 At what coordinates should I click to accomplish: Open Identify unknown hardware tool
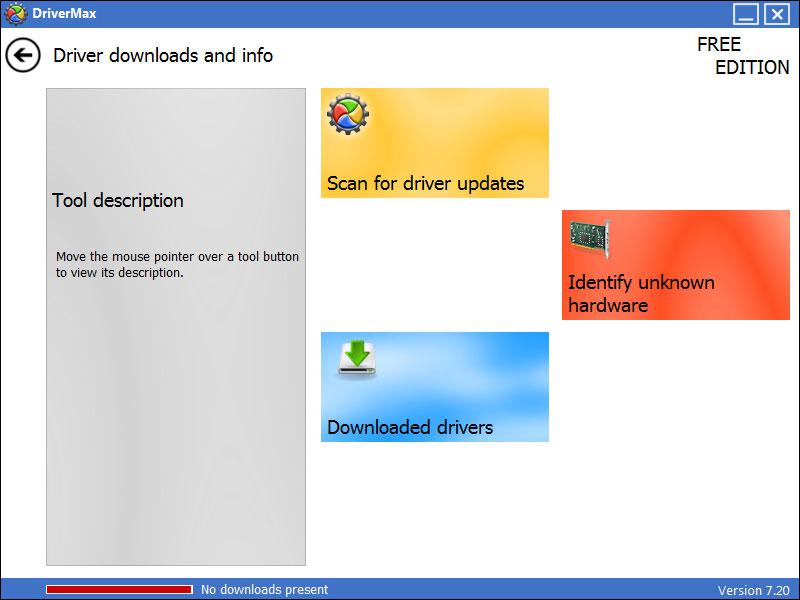tap(676, 265)
